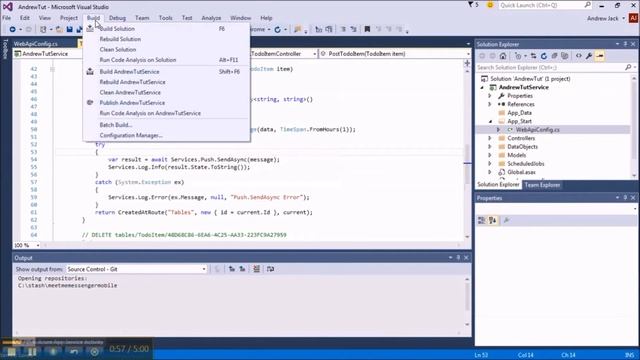640x360 pixels.
Task: Click the notifications flag icon in title bar
Action: tap(471, 5)
